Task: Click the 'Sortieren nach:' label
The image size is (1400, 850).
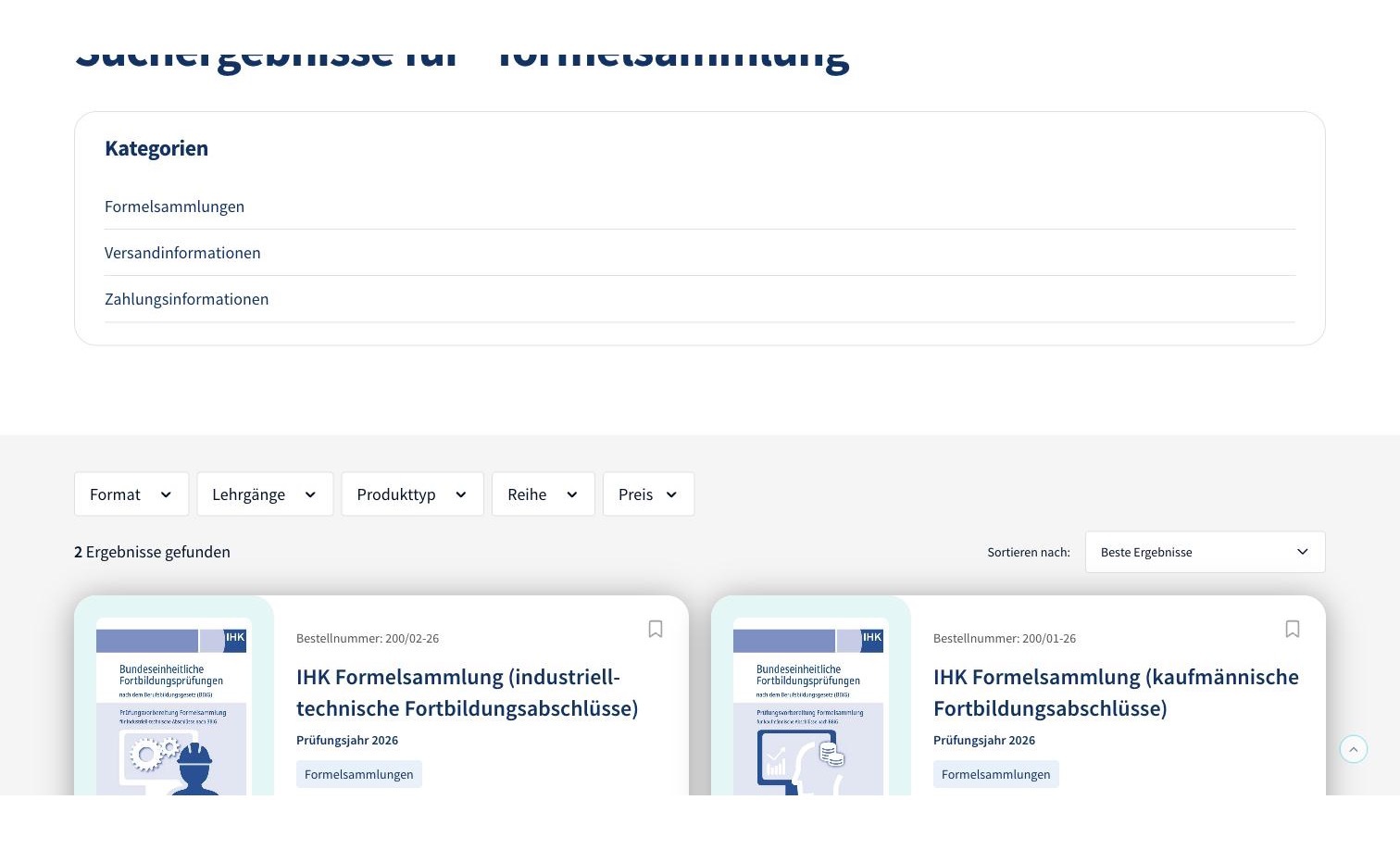Action: [x=1029, y=552]
